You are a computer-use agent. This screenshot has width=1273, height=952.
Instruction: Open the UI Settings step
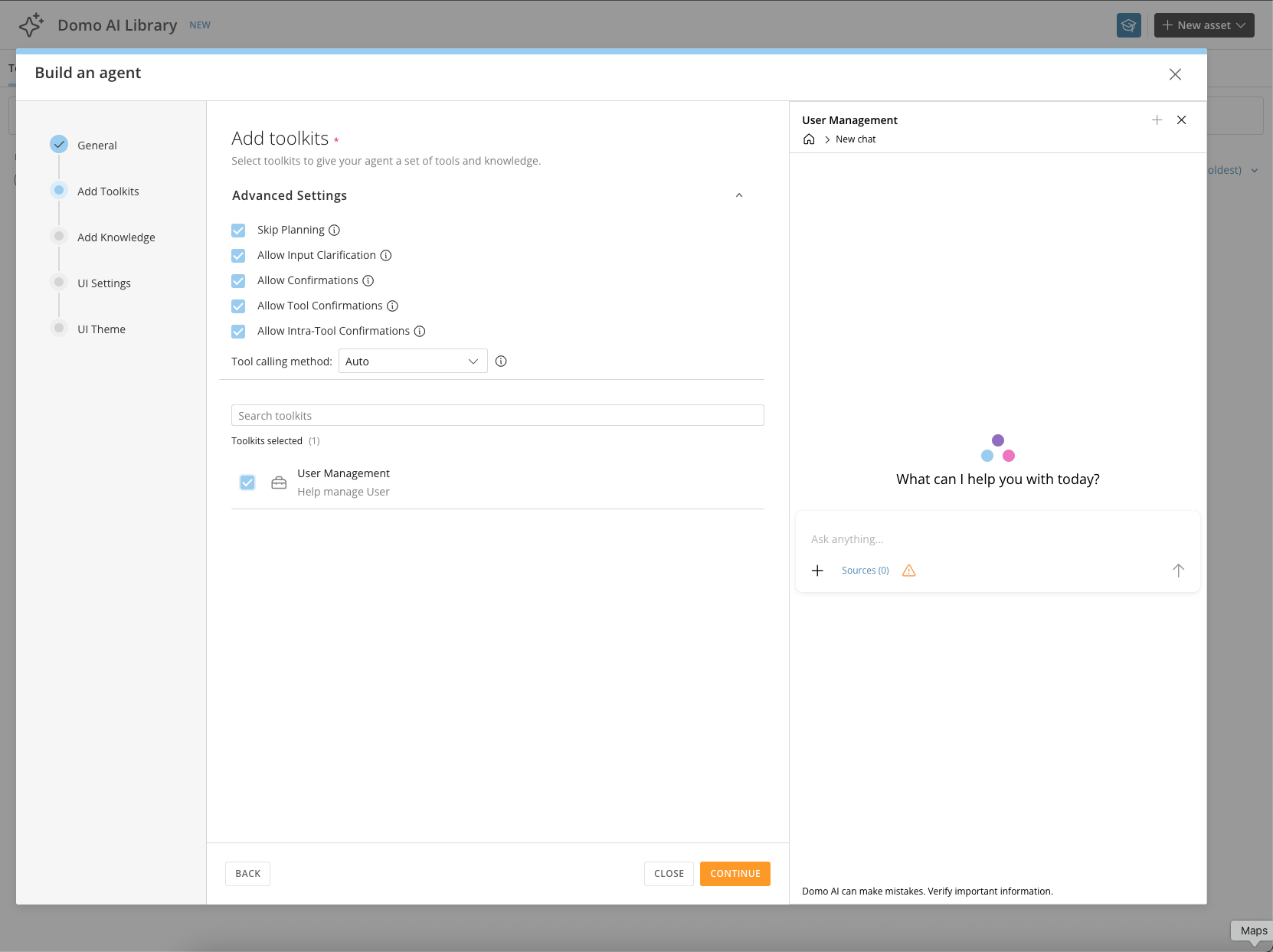[x=104, y=283]
